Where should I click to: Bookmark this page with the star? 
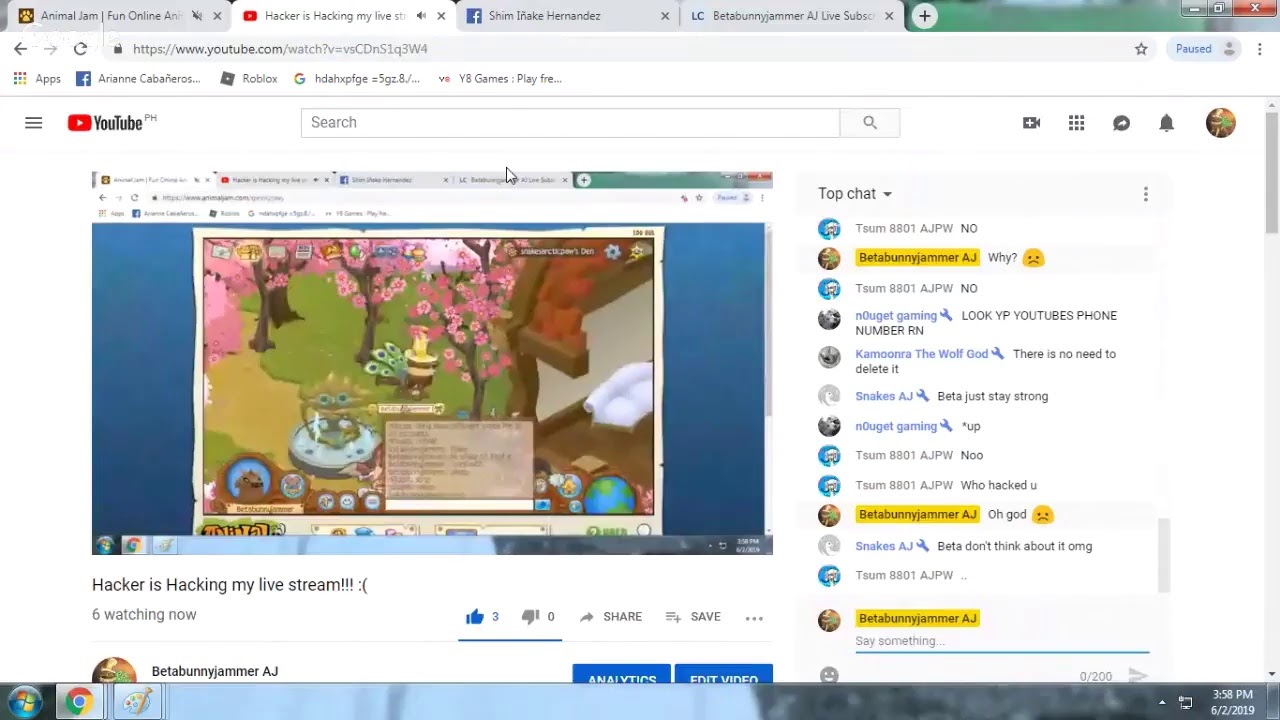1141,49
